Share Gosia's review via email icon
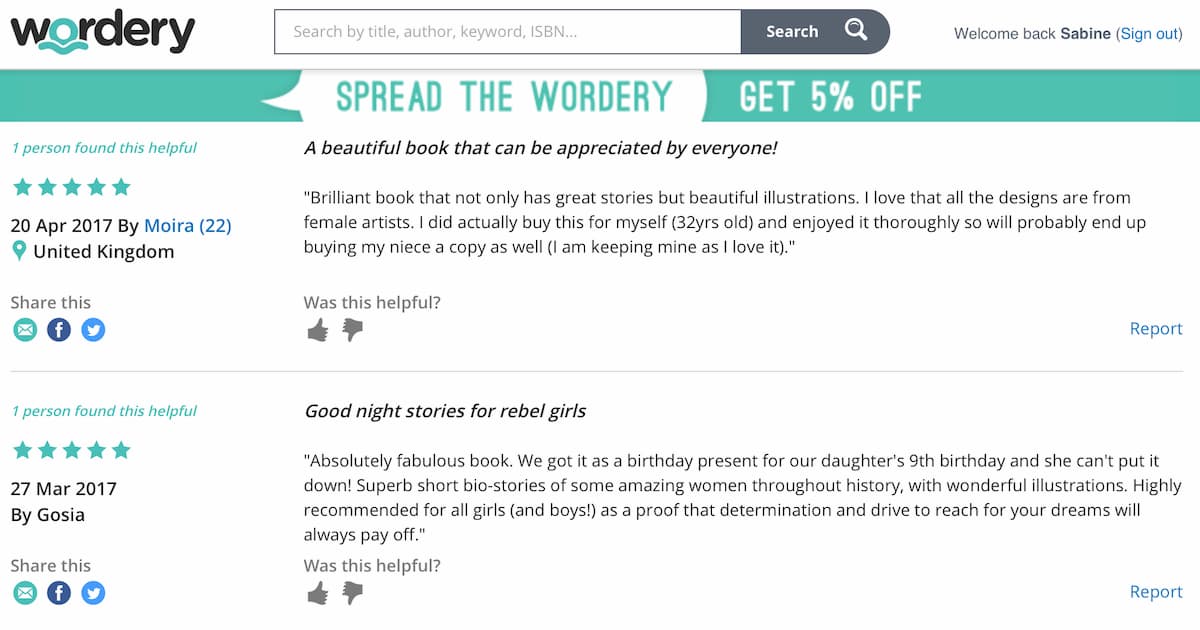 tap(25, 593)
